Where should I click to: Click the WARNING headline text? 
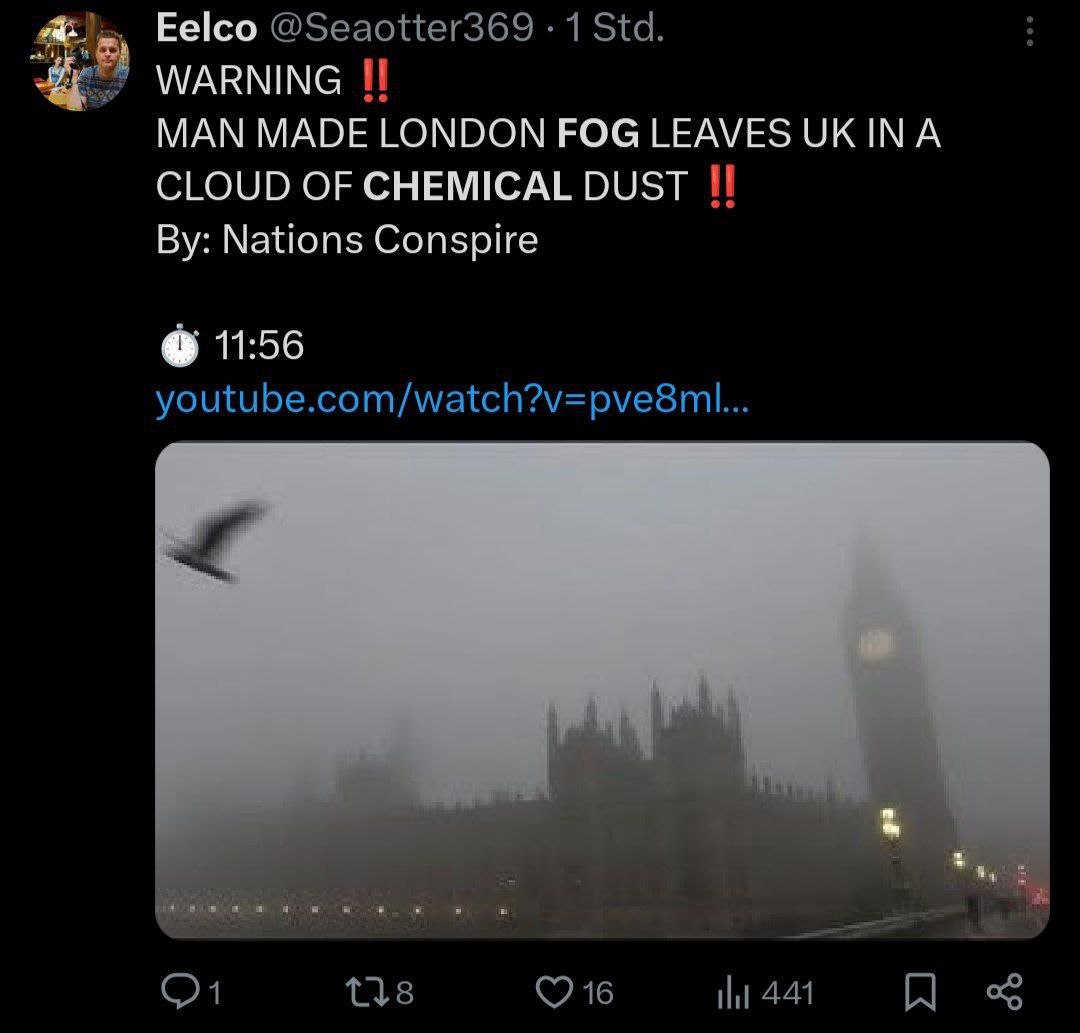click(x=249, y=81)
